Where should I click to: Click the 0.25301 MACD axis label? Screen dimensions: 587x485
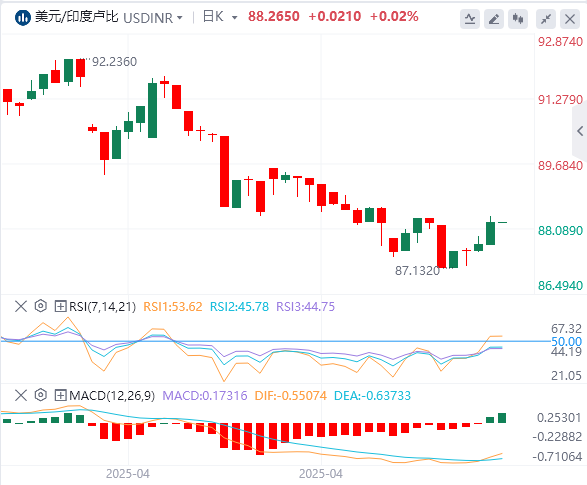pyautogui.click(x=560, y=418)
